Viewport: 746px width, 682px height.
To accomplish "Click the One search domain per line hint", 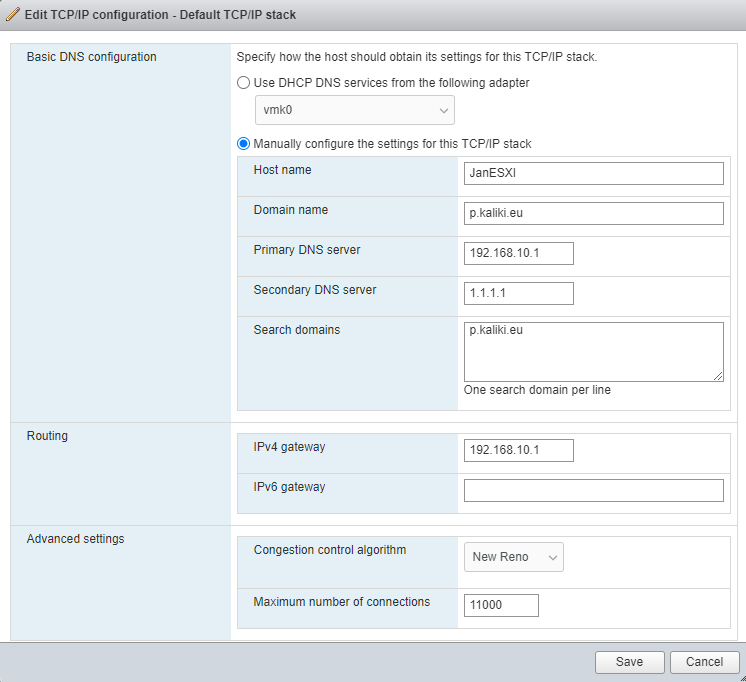I will (x=537, y=390).
